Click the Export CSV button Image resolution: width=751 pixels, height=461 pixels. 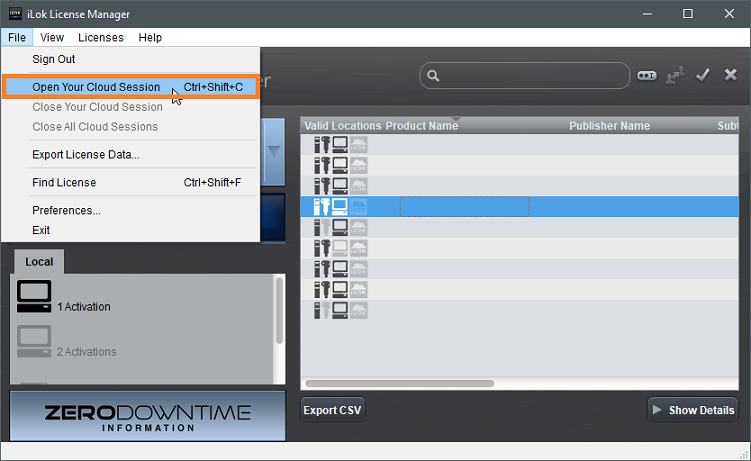point(332,410)
